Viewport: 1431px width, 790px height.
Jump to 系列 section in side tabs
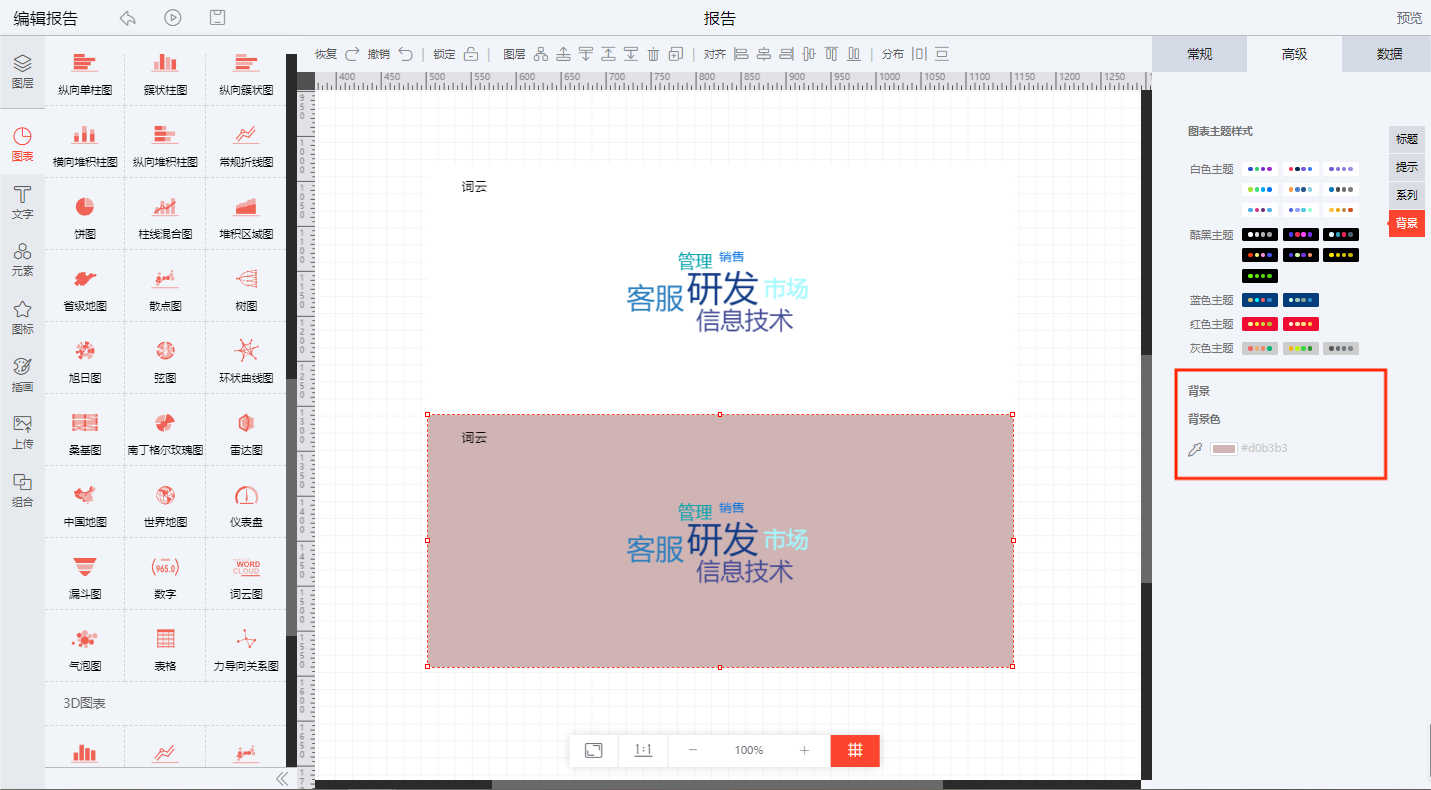(x=1407, y=195)
